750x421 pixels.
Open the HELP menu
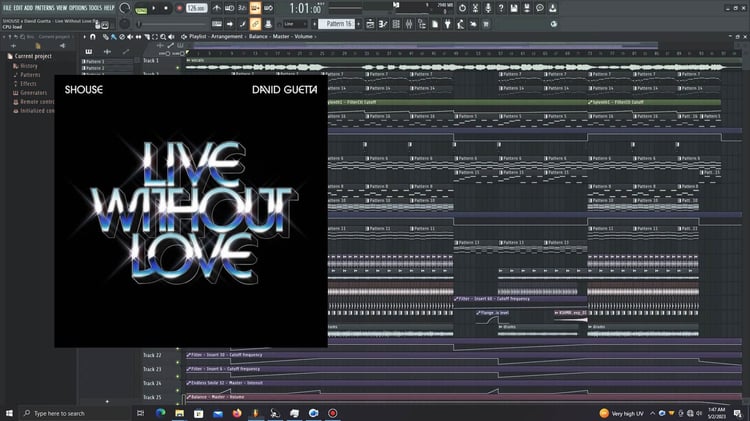(x=109, y=8)
